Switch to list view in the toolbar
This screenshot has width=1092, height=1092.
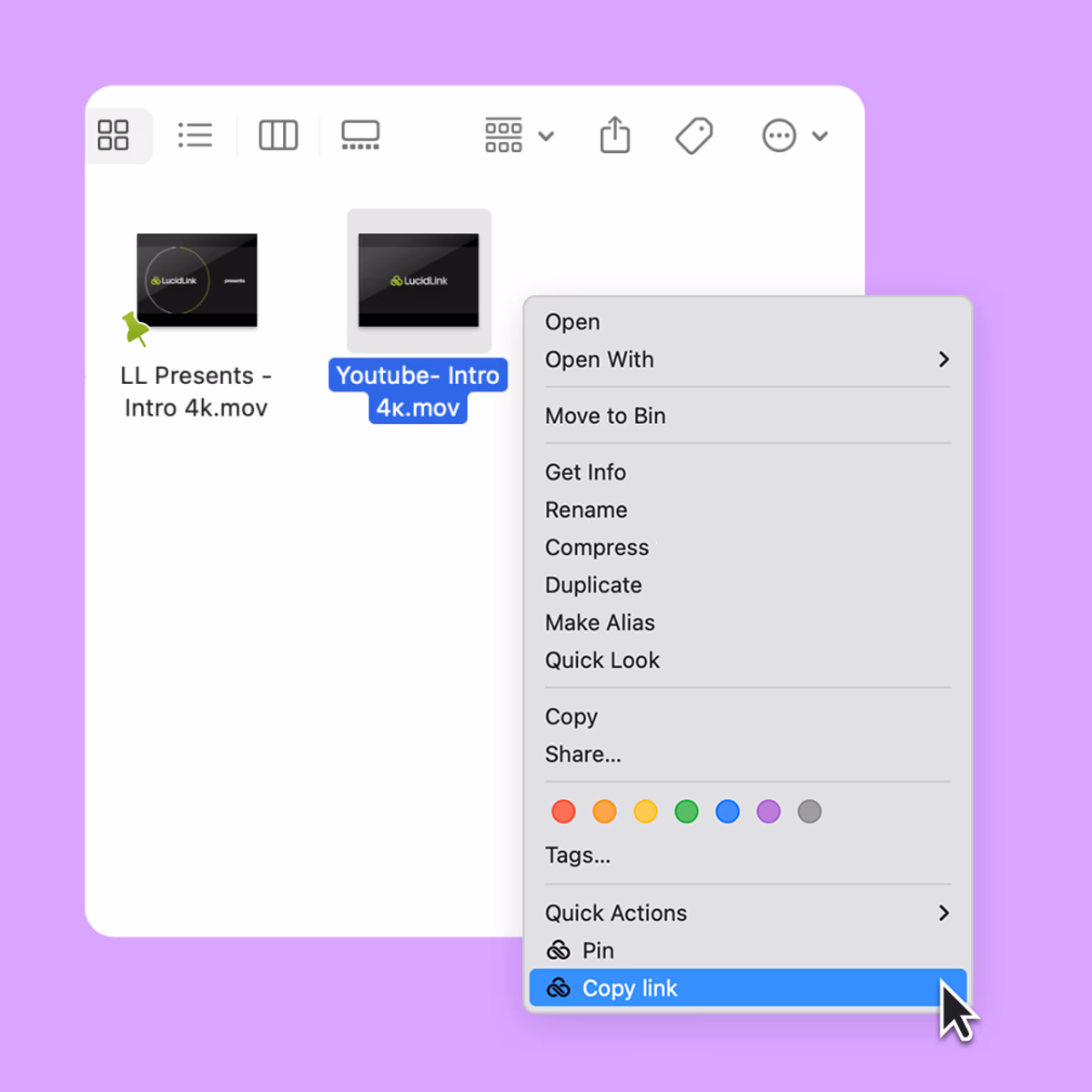pyautogui.click(x=196, y=135)
